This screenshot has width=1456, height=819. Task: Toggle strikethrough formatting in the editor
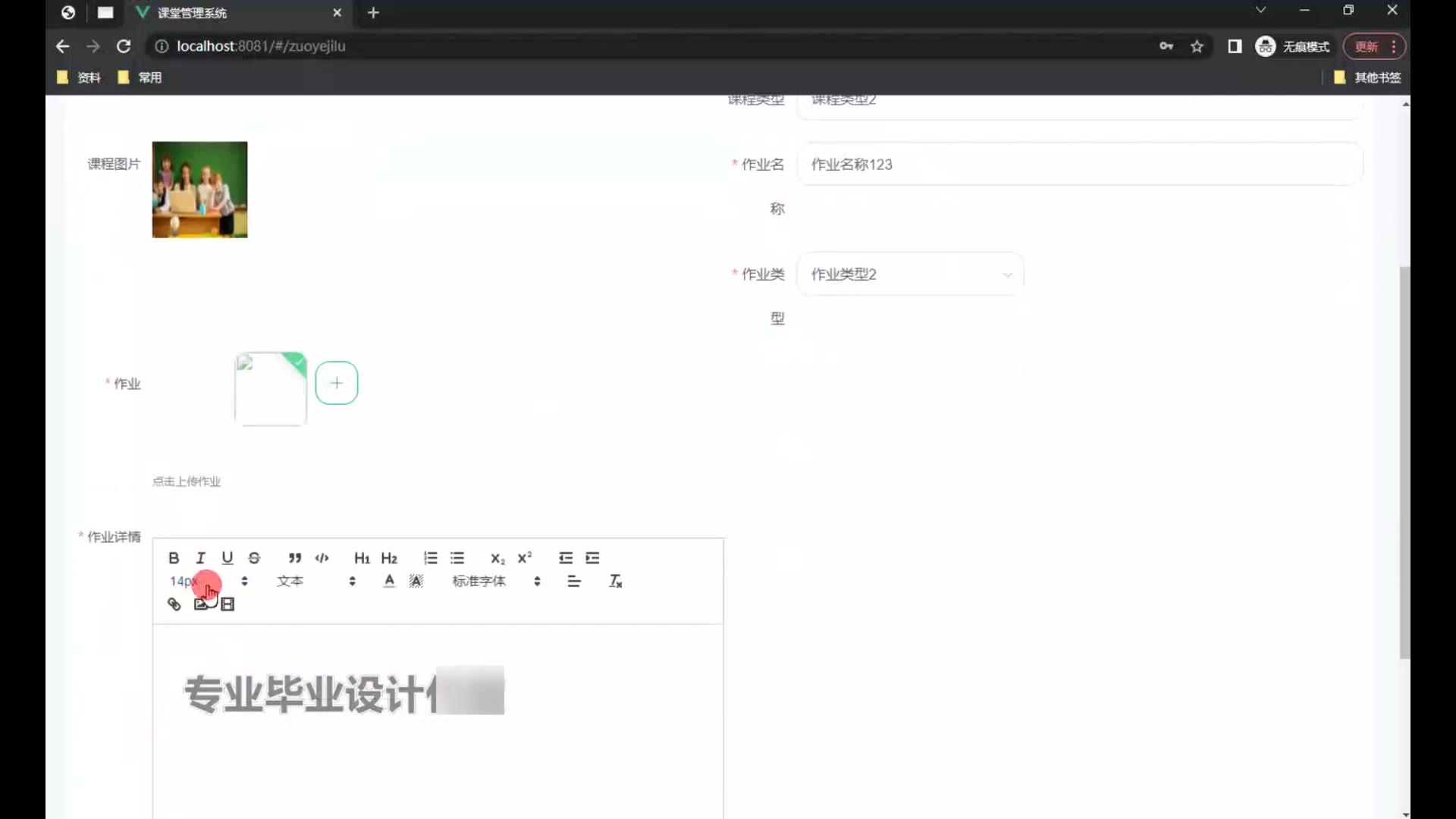click(255, 558)
